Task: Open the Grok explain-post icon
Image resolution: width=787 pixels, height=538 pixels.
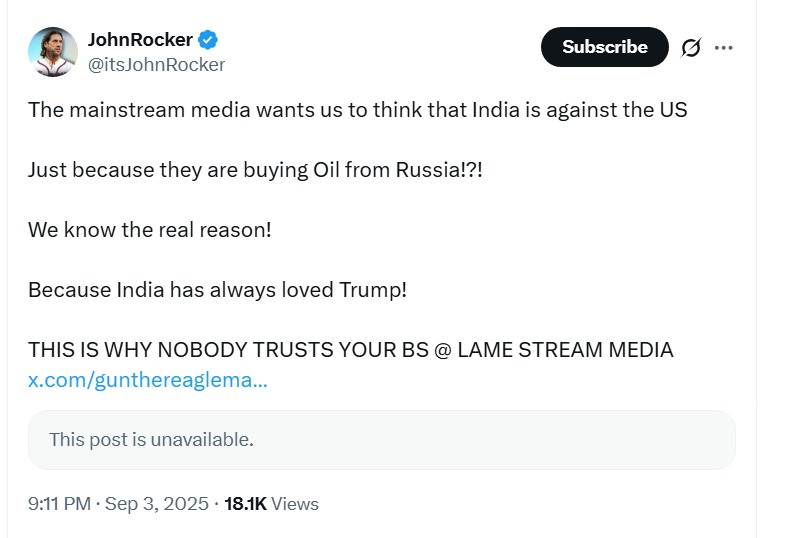Action: [691, 47]
